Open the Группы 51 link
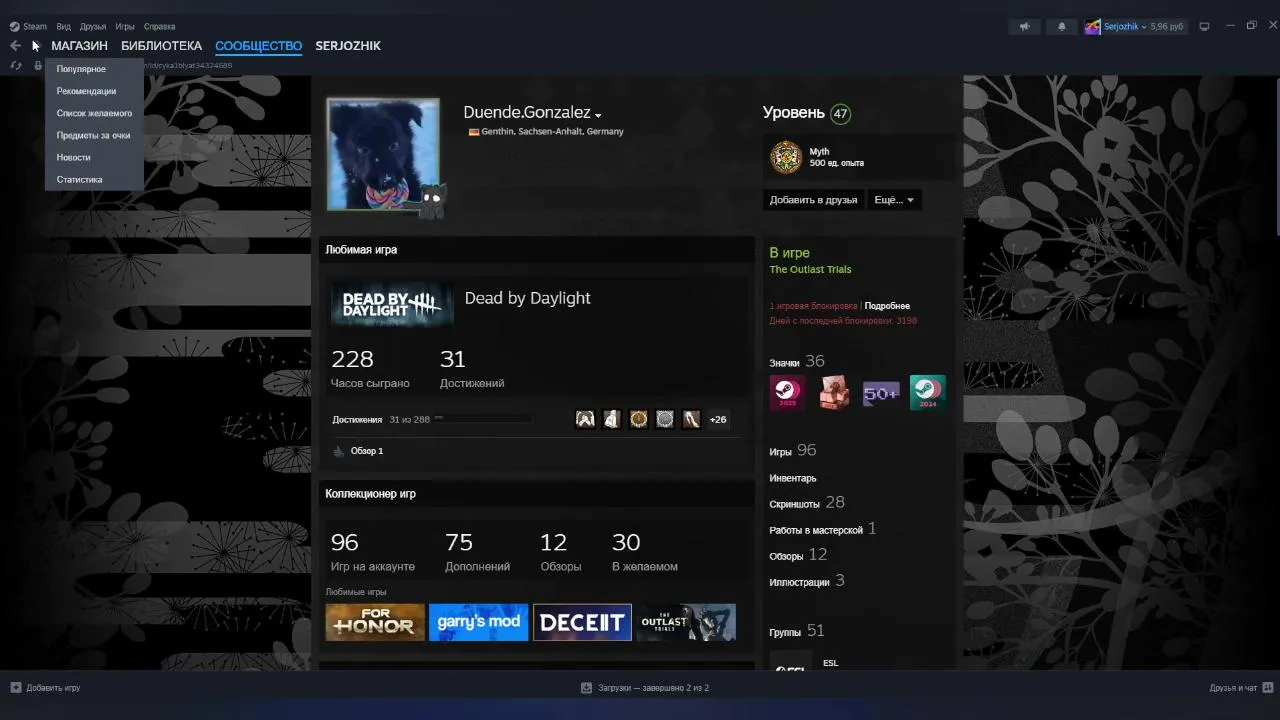The height and width of the screenshot is (720, 1280). pos(797,631)
